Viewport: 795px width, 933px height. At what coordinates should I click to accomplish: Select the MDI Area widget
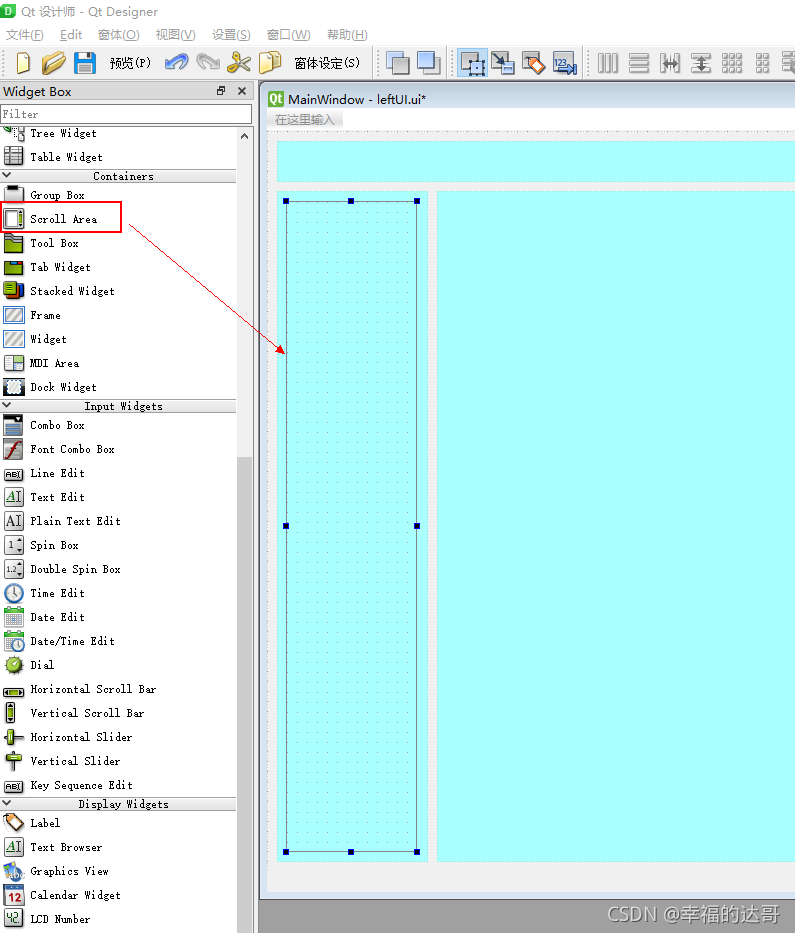coord(54,363)
